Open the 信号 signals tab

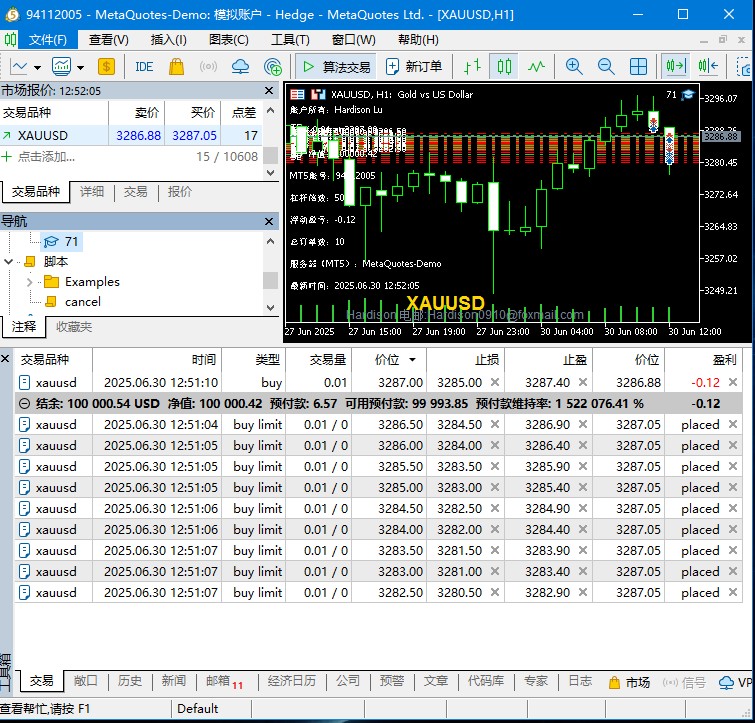[684, 682]
